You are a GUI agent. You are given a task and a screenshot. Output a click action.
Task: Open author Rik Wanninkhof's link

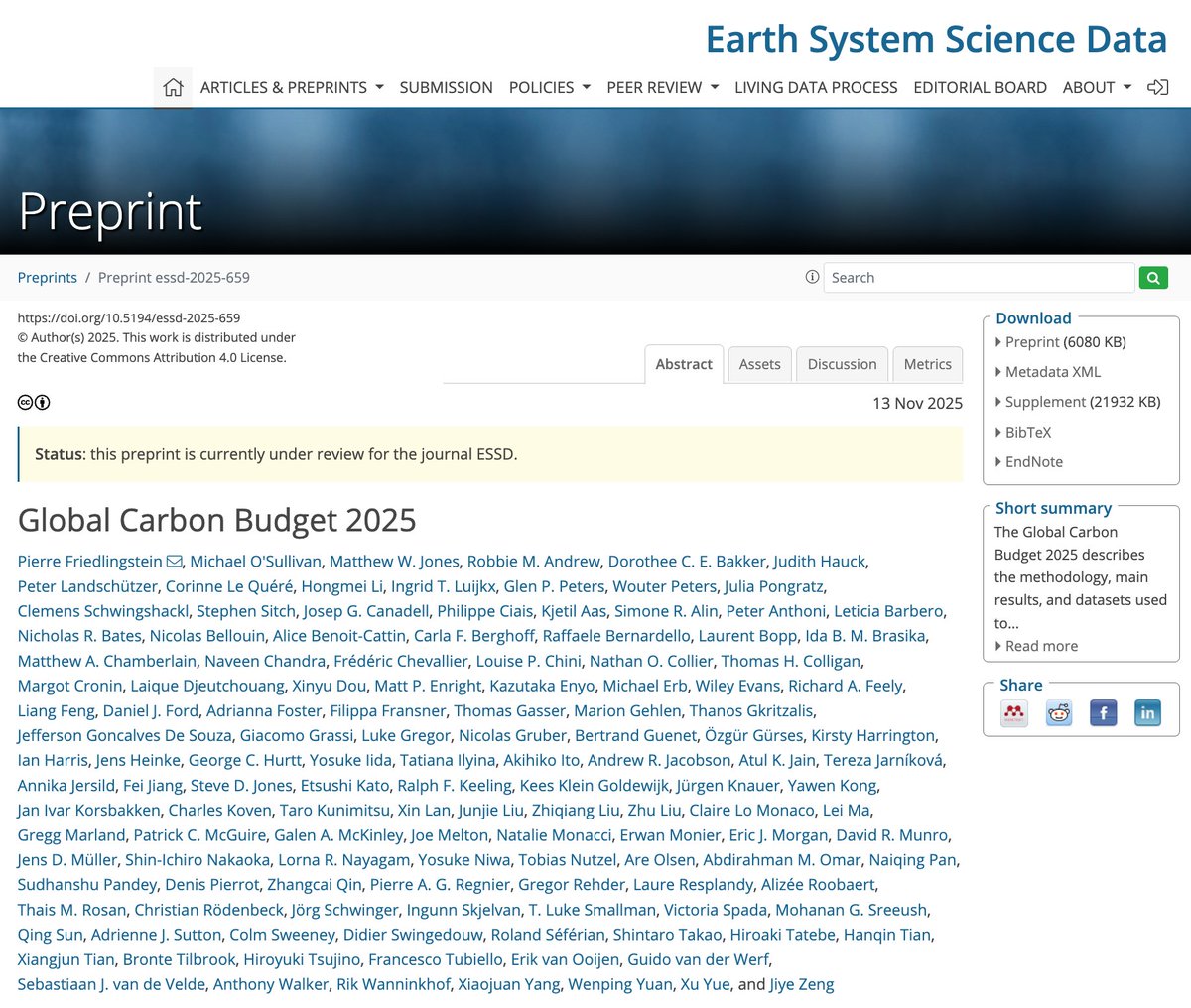click(x=394, y=984)
